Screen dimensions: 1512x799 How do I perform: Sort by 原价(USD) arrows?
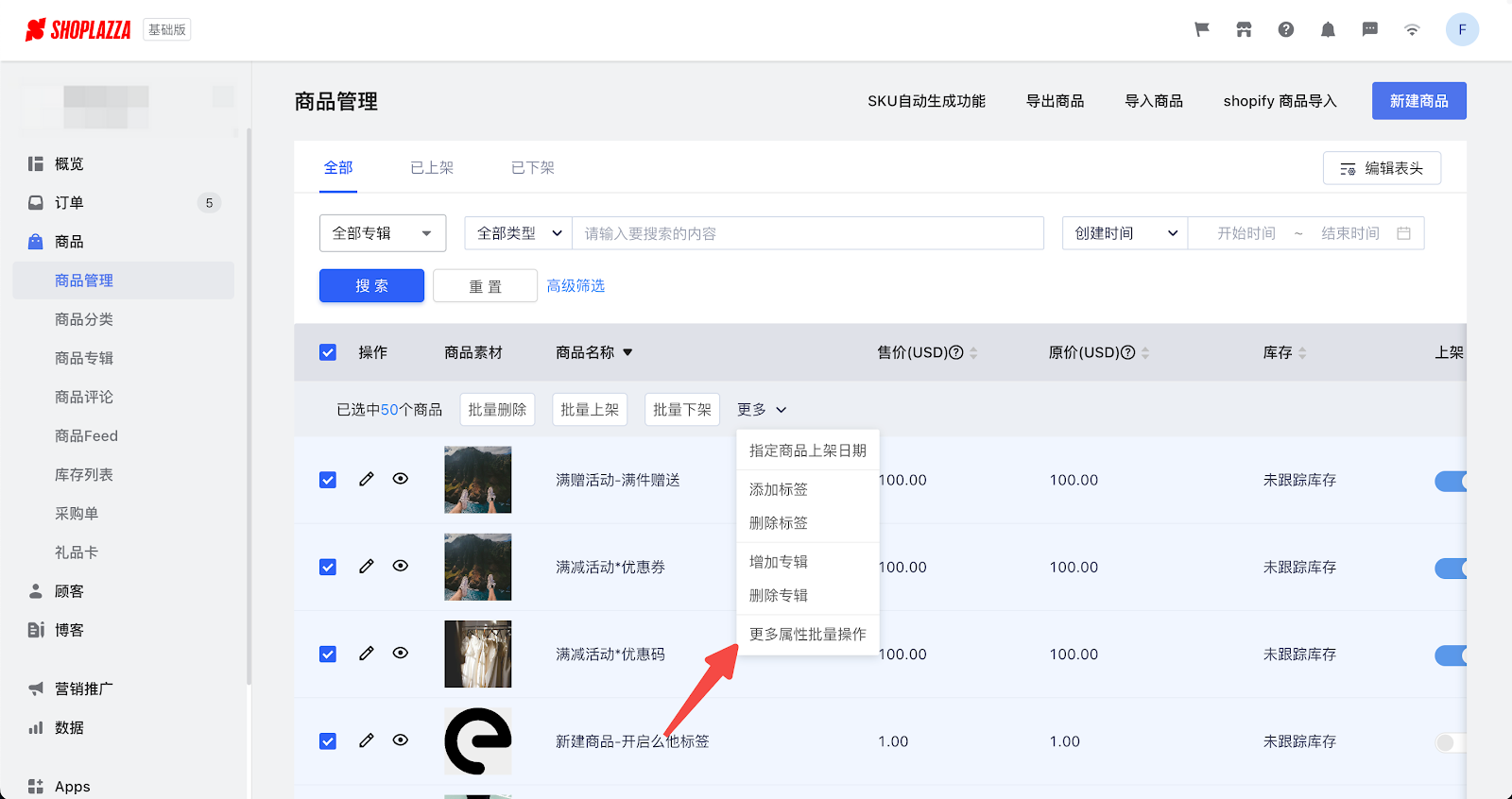pos(1145,352)
